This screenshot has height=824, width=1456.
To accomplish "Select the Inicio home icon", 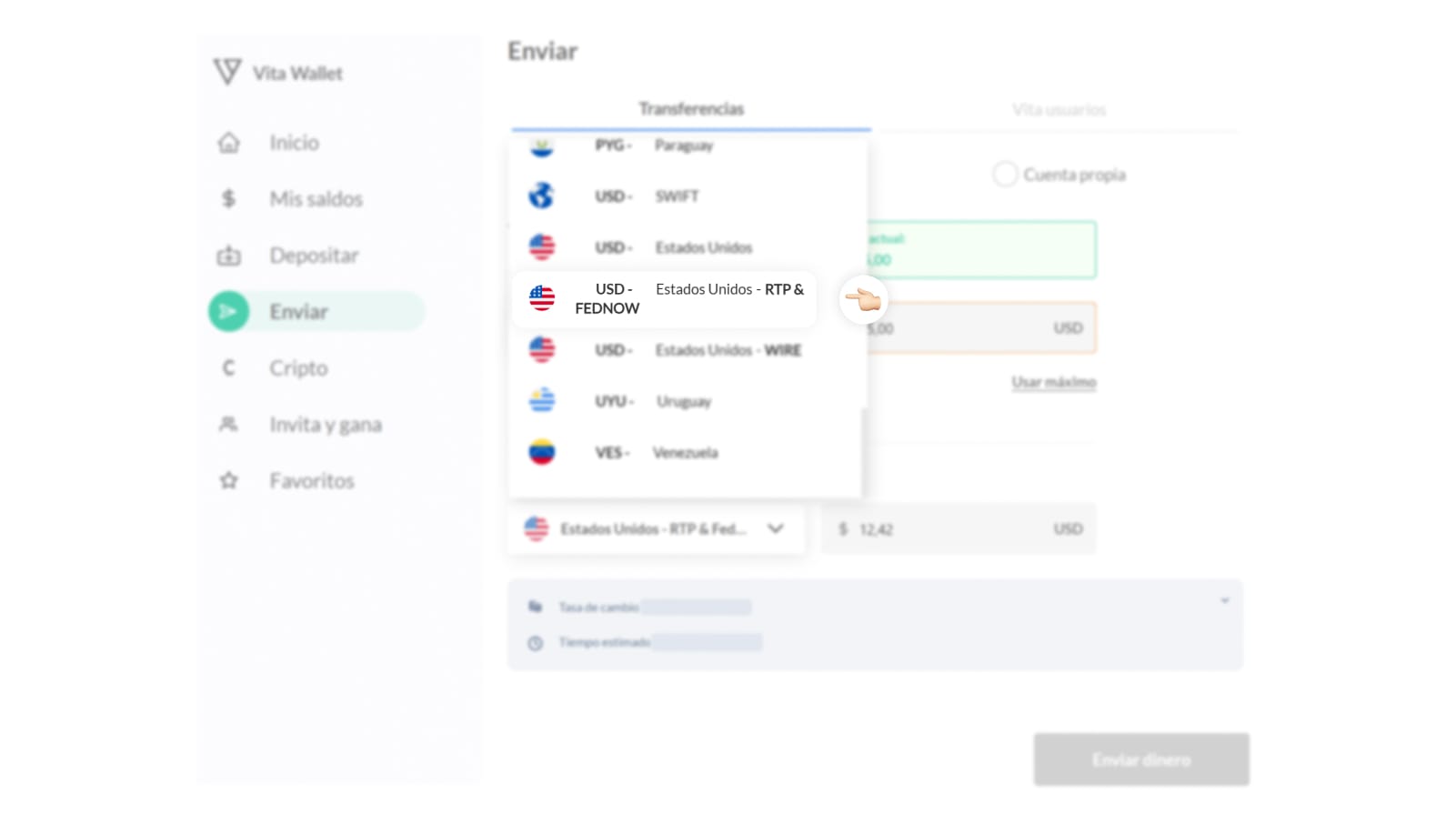I will [228, 142].
